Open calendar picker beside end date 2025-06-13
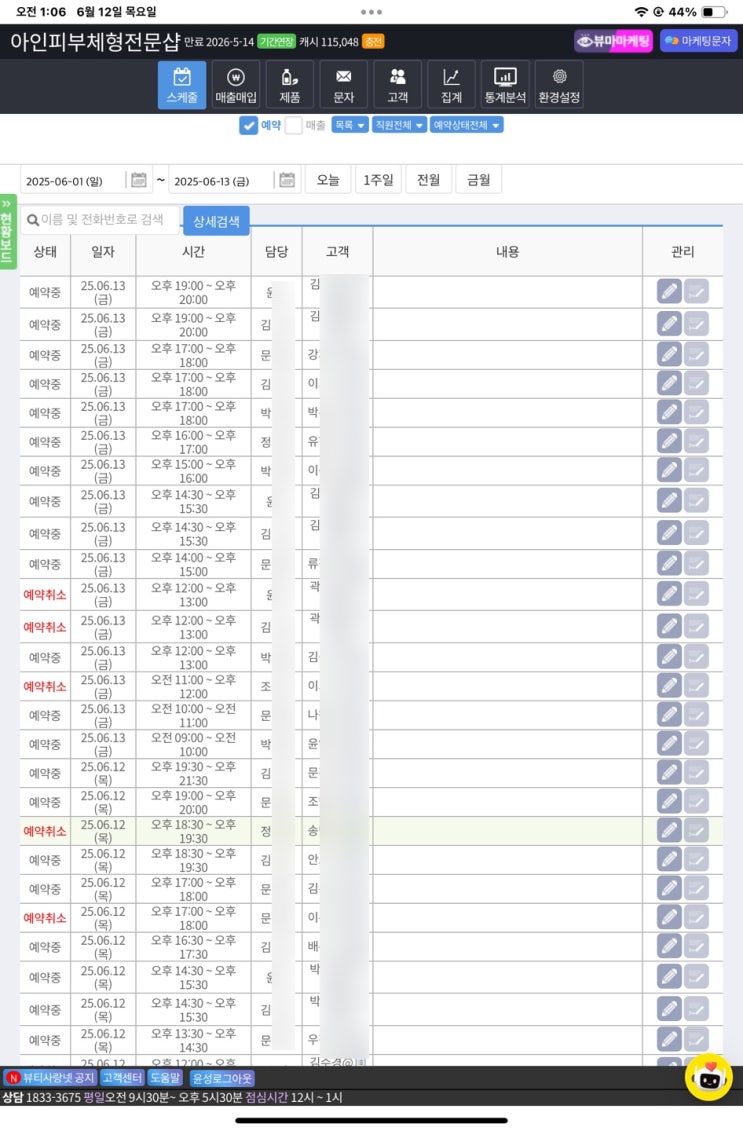743x1131 pixels. [287, 180]
